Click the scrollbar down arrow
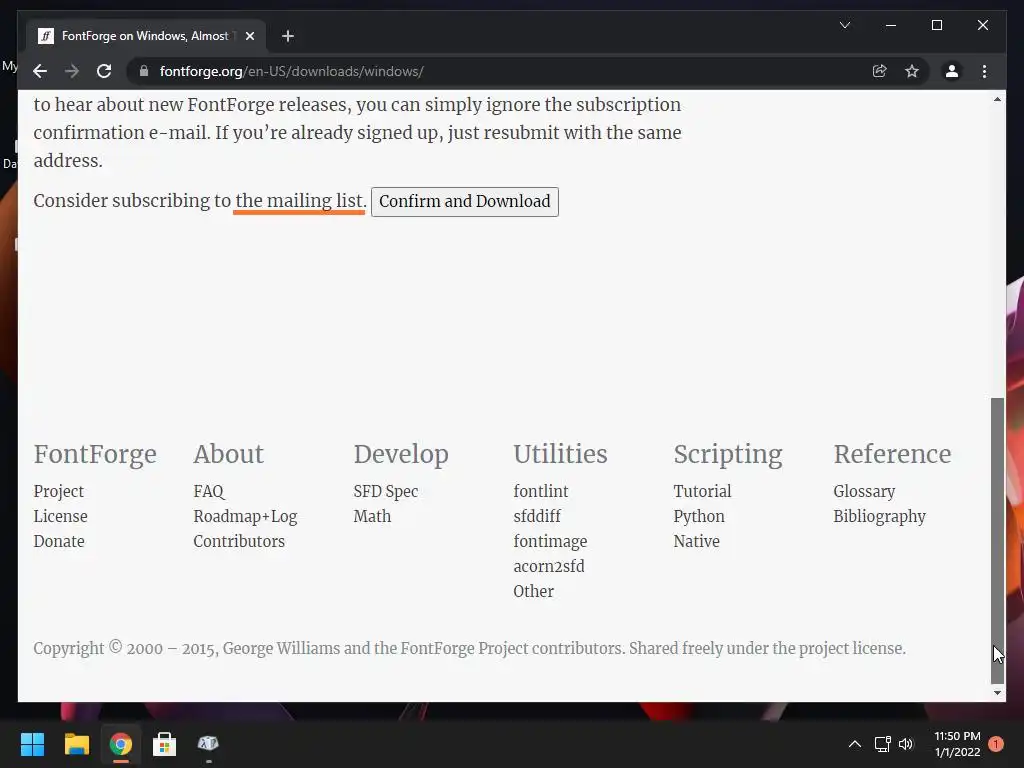Viewport: 1024px width, 768px height. [997, 693]
